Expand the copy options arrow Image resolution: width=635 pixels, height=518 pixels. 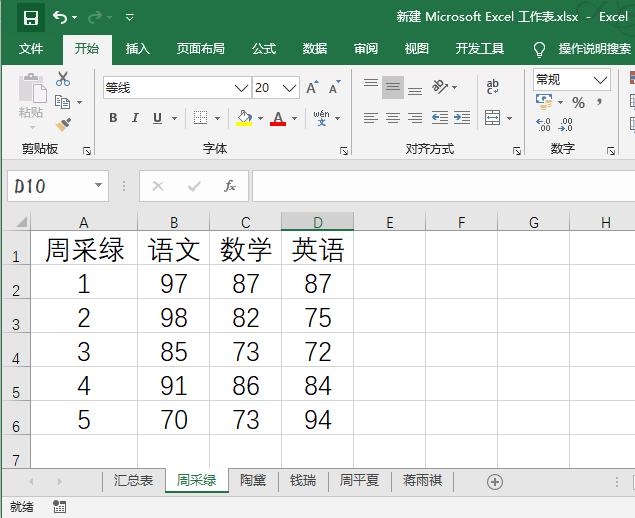pyautogui.click(x=79, y=102)
